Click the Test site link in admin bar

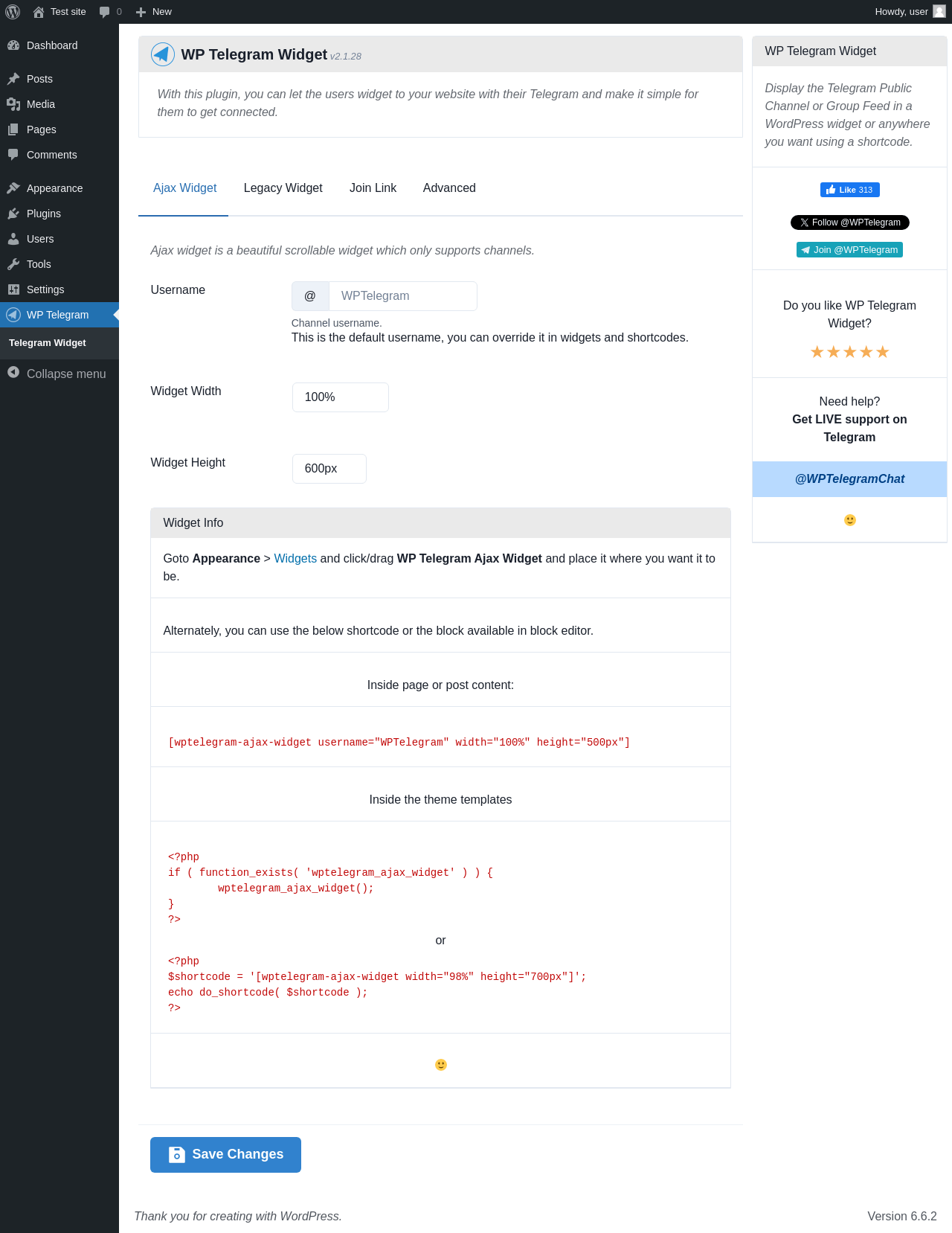tap(59, 12)
